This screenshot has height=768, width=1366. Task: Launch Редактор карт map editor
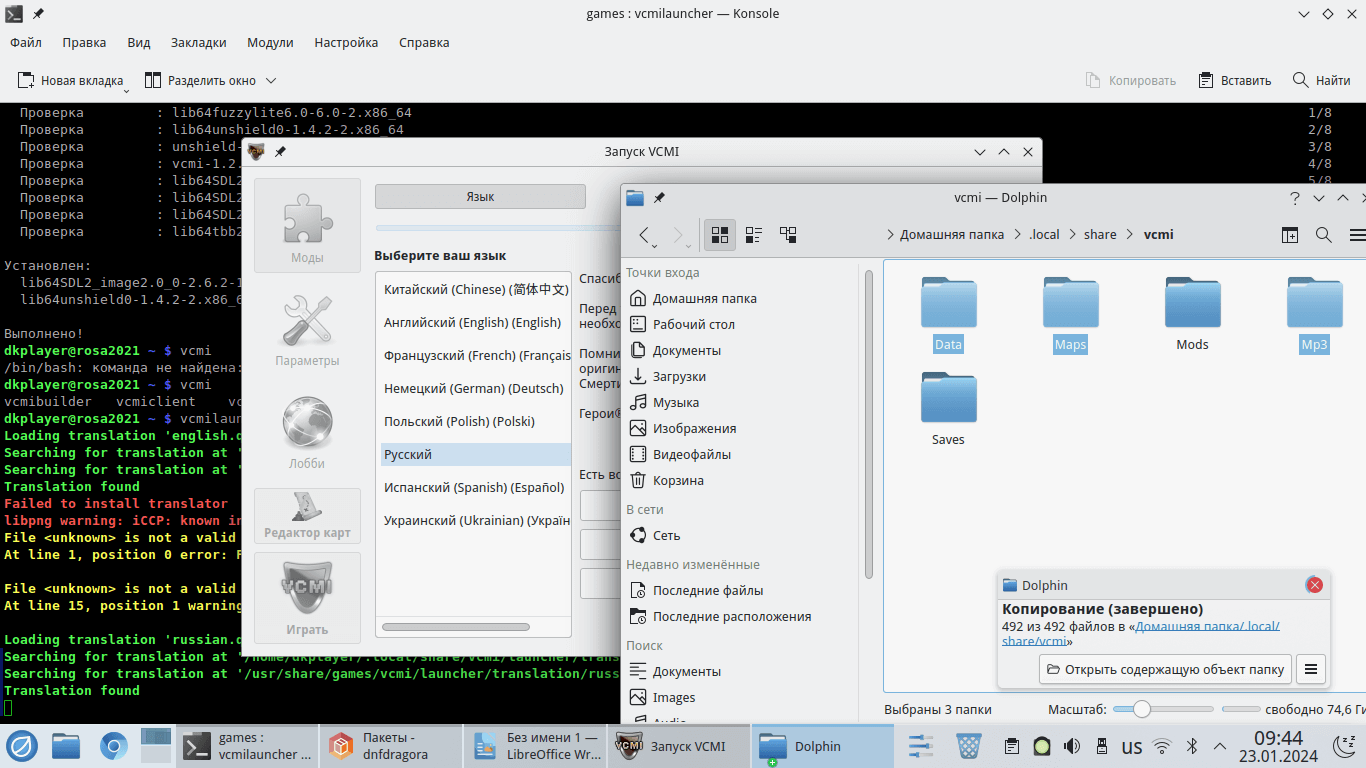[307, 515]
